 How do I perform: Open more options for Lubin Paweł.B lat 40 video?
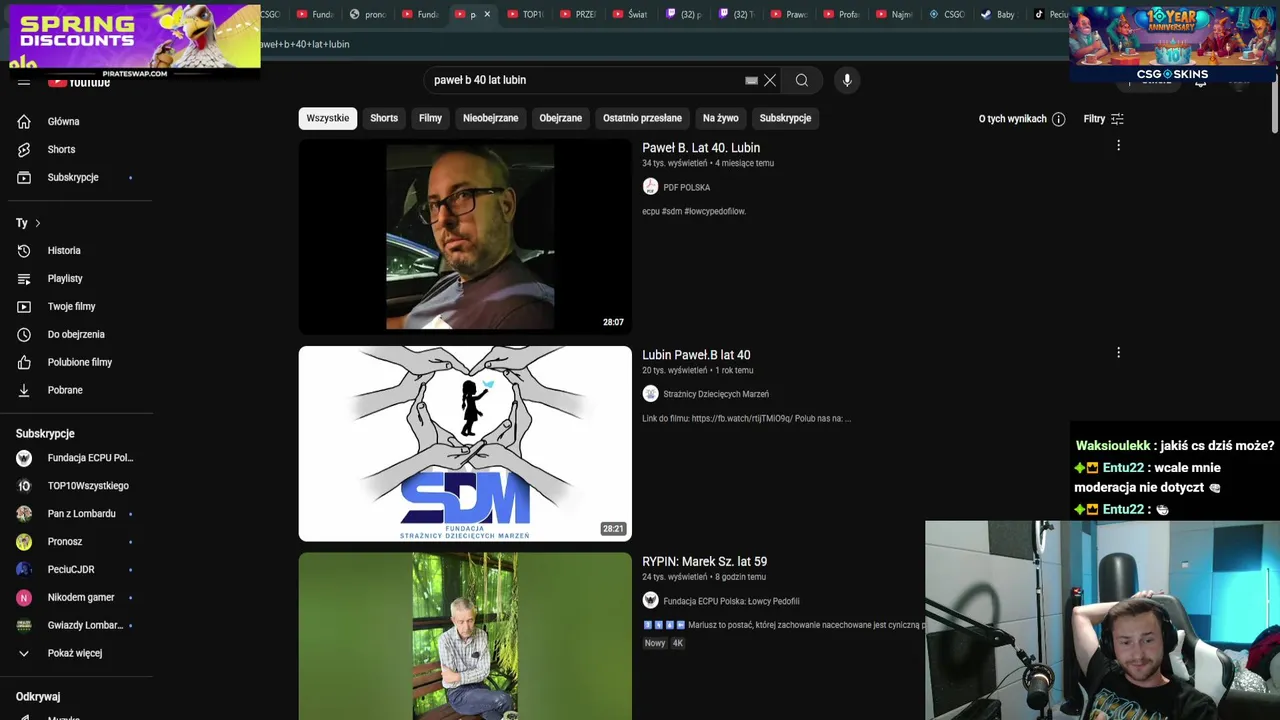1118,352
